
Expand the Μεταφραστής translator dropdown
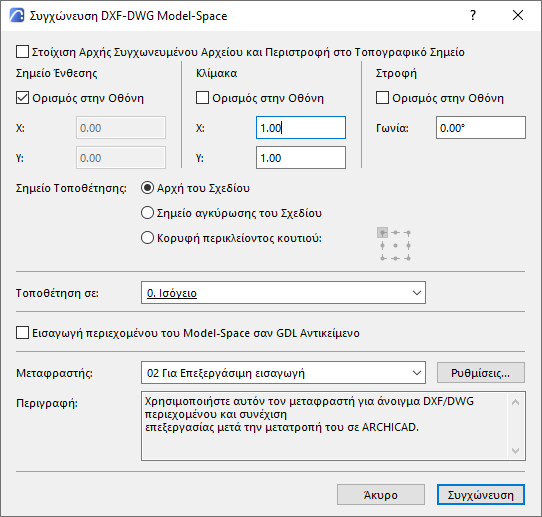(283, 373)
